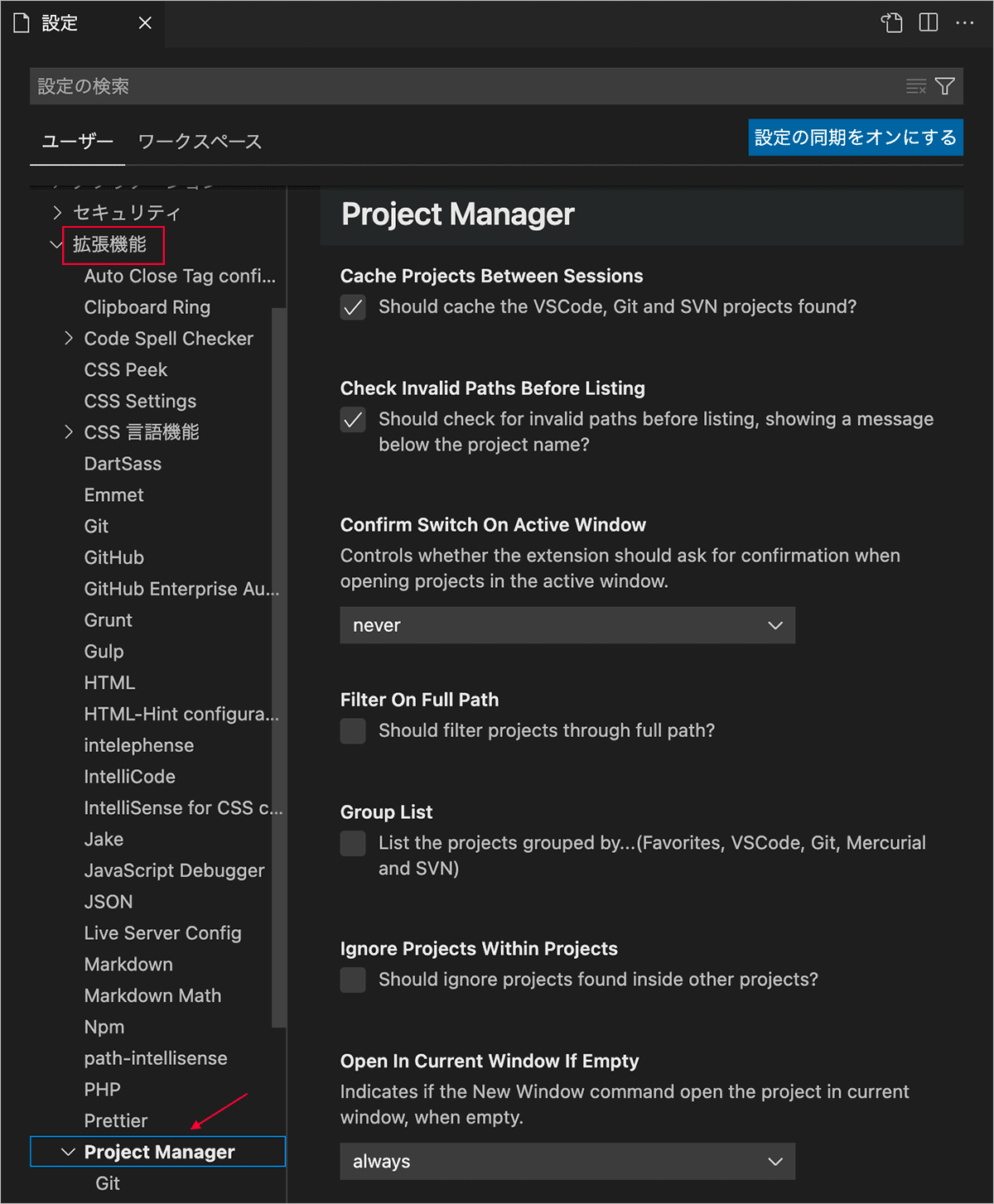Switch to the ワークスペース tab
The width and height of the screenshot is (994, 1204).
click(200, 142)
